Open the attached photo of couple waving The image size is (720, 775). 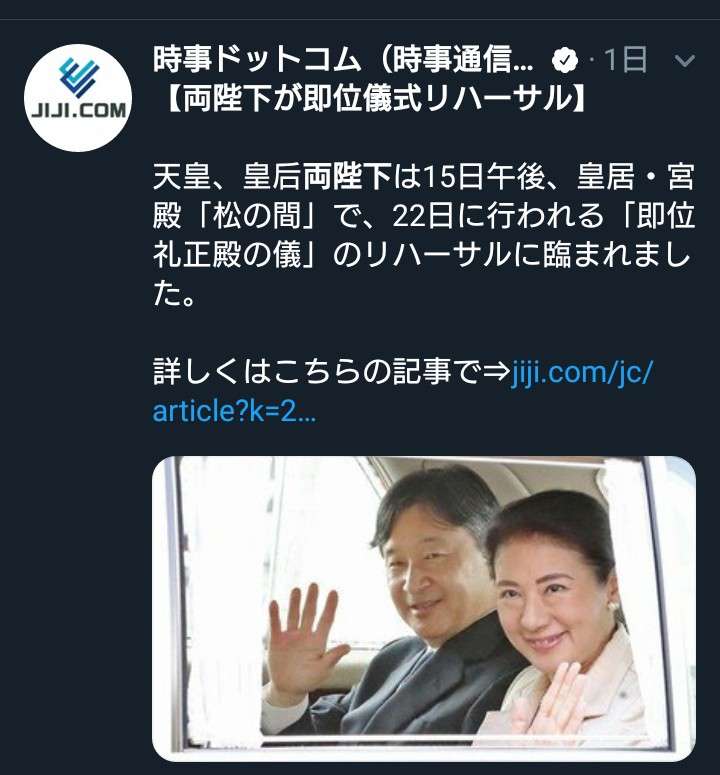point(424,608)
